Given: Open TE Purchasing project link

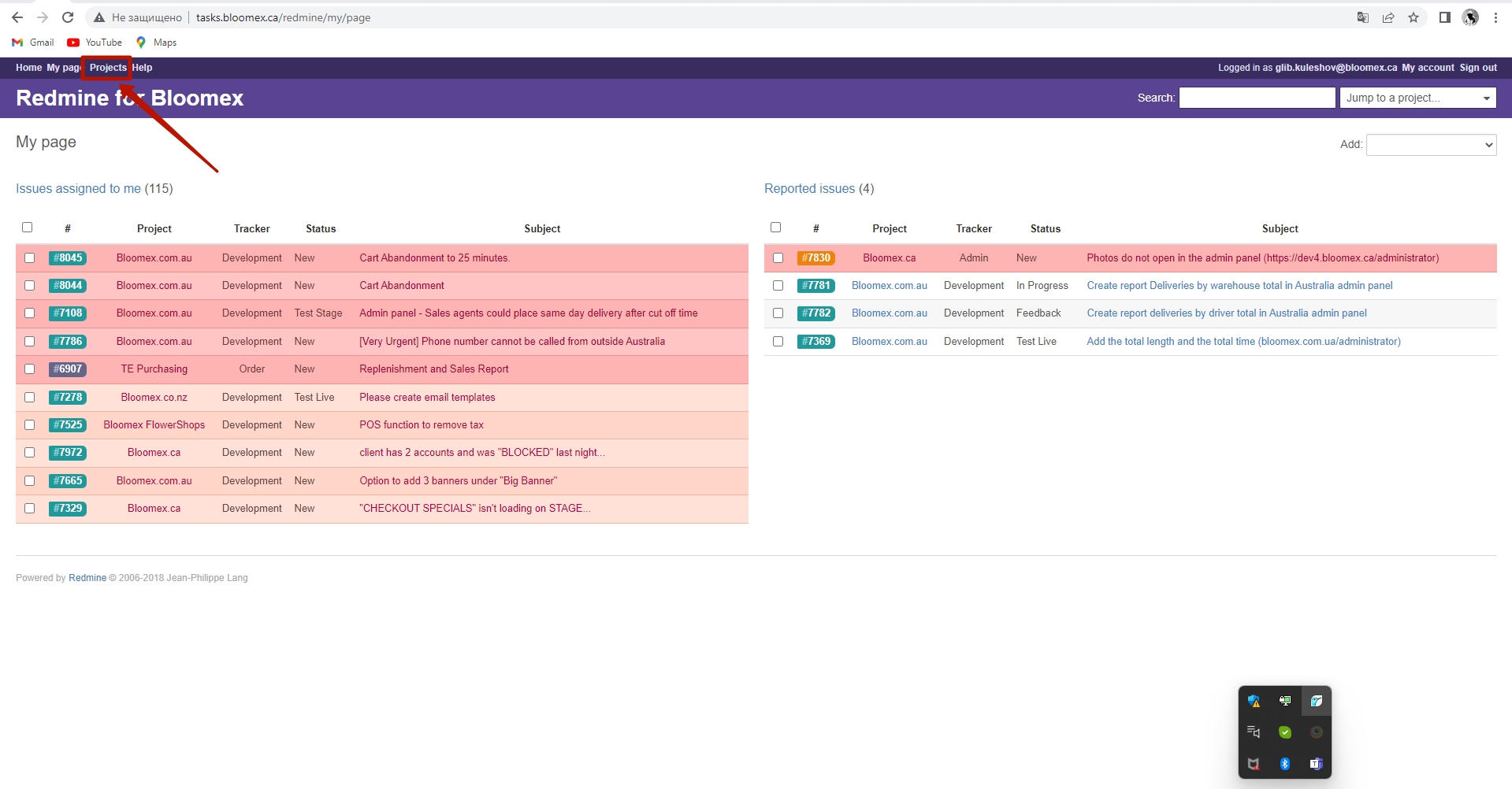Looking at the screenshot, I should [154, 369].
